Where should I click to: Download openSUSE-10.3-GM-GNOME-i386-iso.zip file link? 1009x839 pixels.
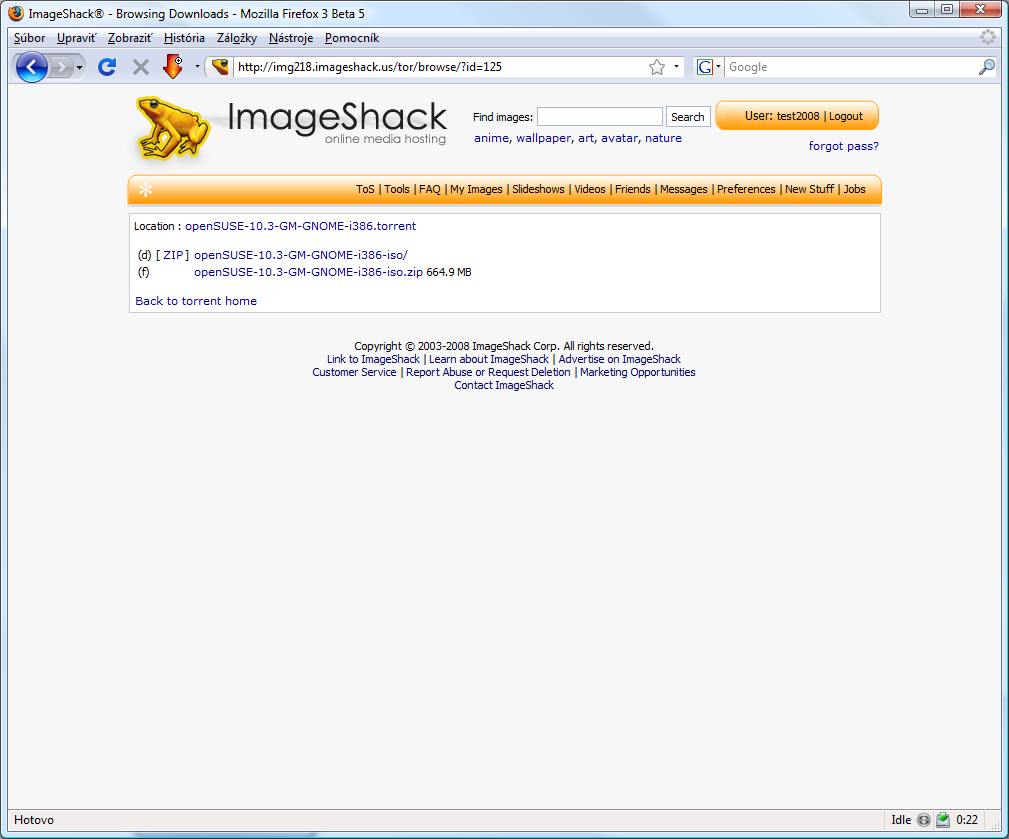tap(308, 272)
